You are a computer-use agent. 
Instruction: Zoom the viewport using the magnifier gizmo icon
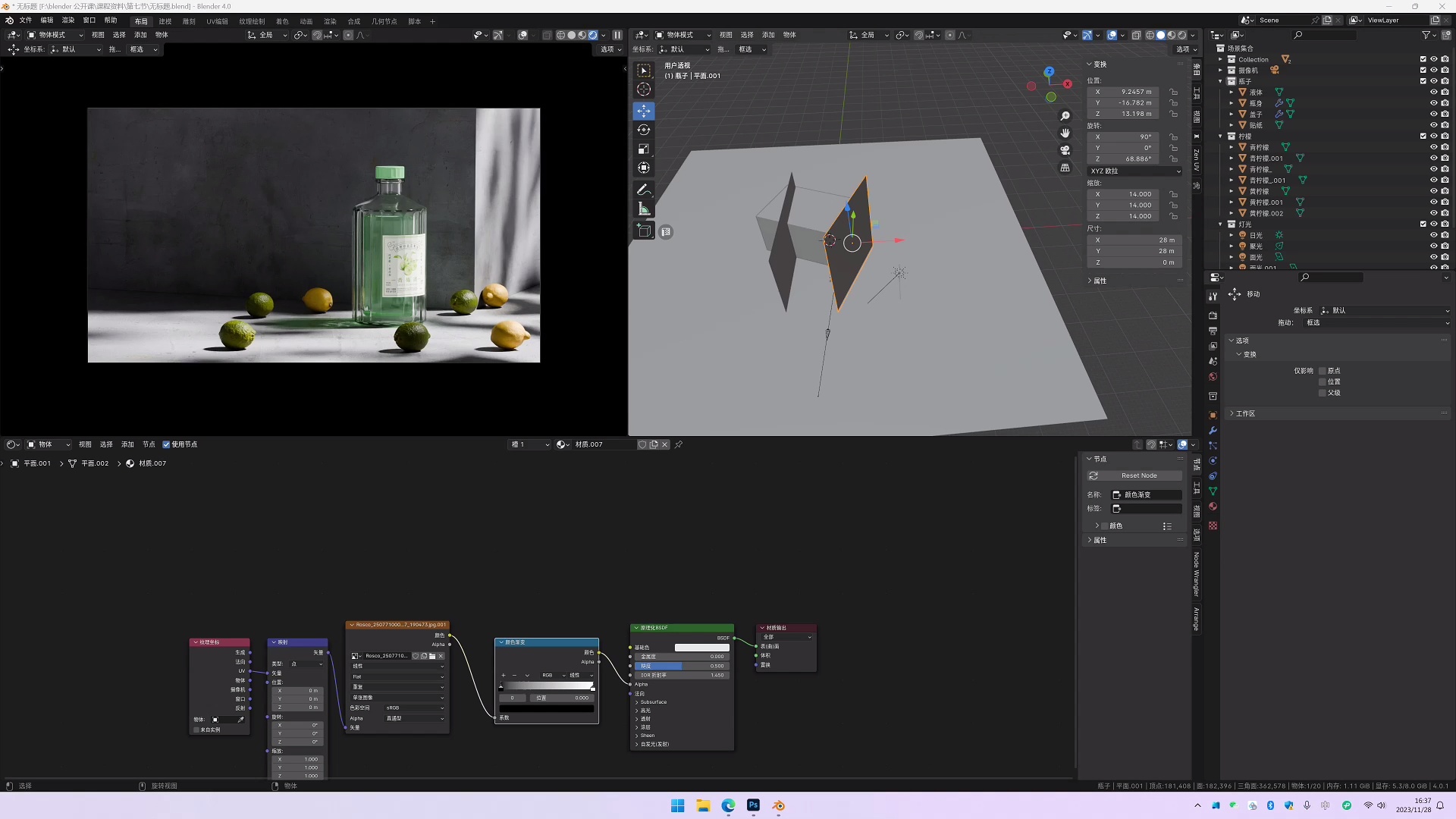pyautogui.click(x=1065, y=115)
